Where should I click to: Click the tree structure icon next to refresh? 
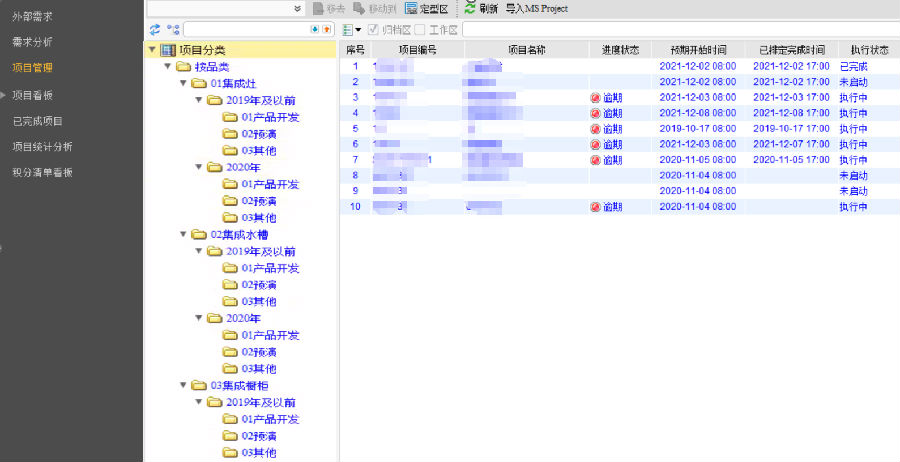(x=173, y=29)
